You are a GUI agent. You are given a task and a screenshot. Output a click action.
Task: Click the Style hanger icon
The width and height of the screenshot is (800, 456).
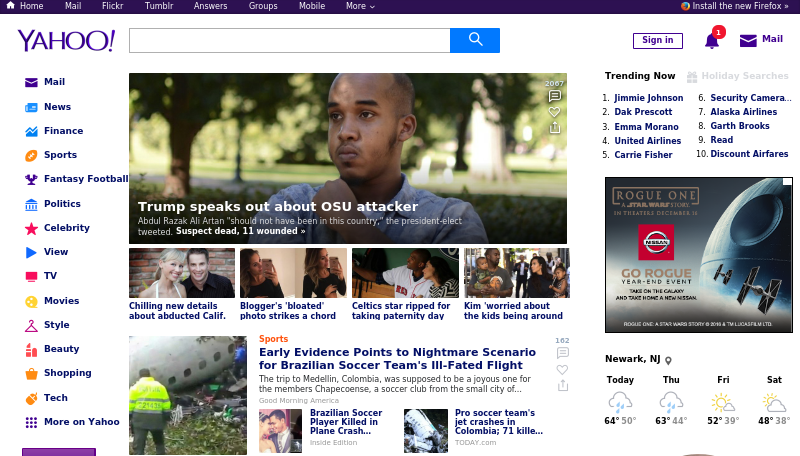click(31, 325)
